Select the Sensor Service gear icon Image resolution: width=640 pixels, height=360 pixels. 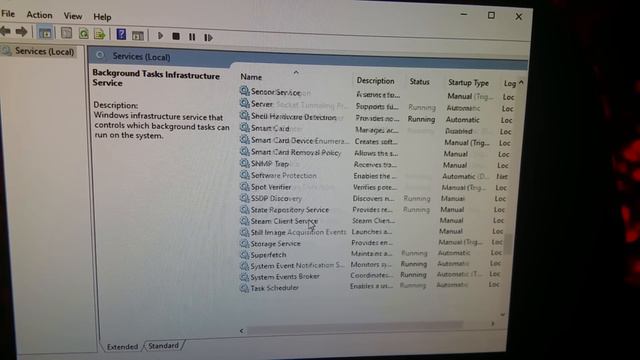click(x=244, y=91)
